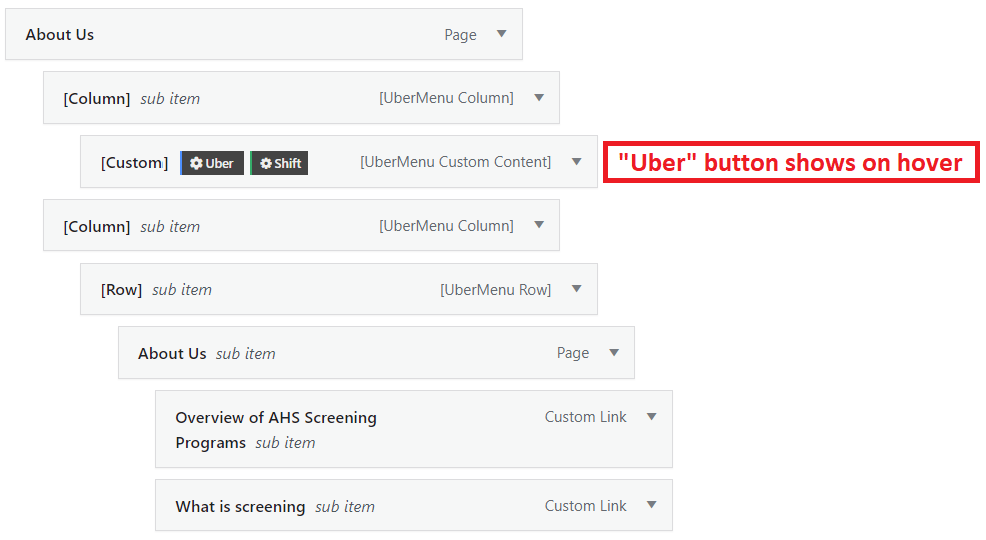Select Overview of AHS Screening Programs item
This screenshot has height=540, width=986.
coord(414,429)
